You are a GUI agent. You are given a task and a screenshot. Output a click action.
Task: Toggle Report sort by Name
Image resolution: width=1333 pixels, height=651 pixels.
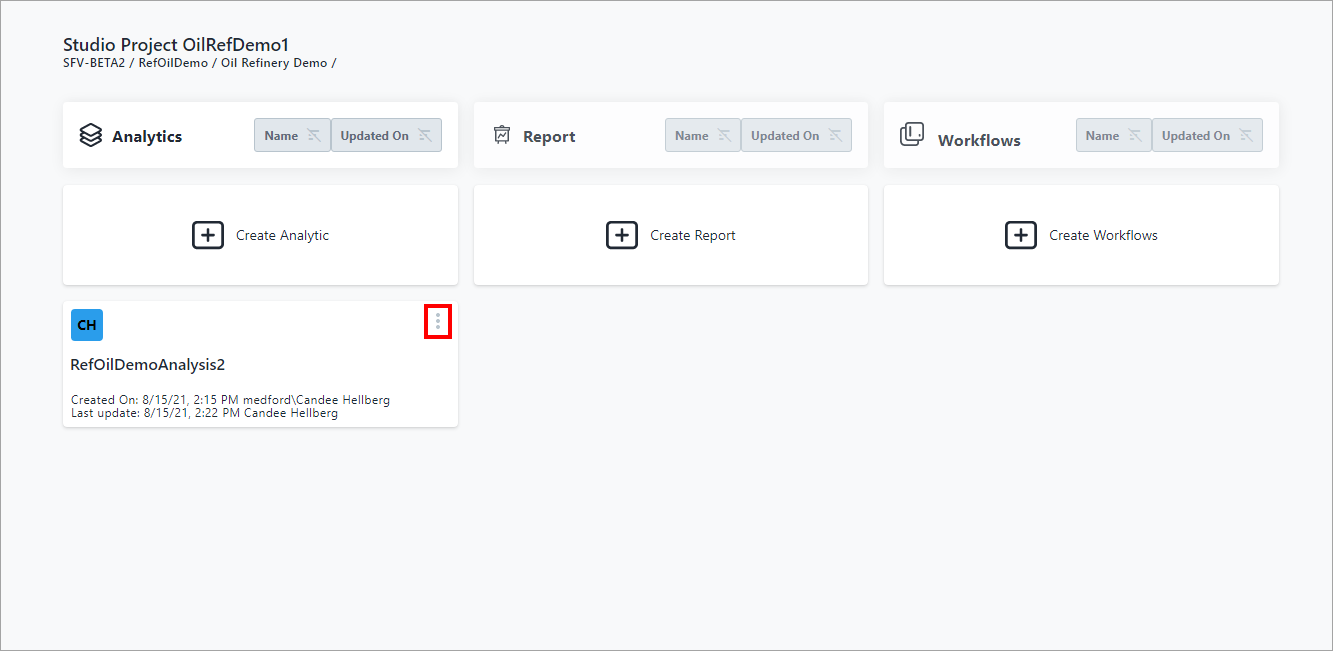703,136
